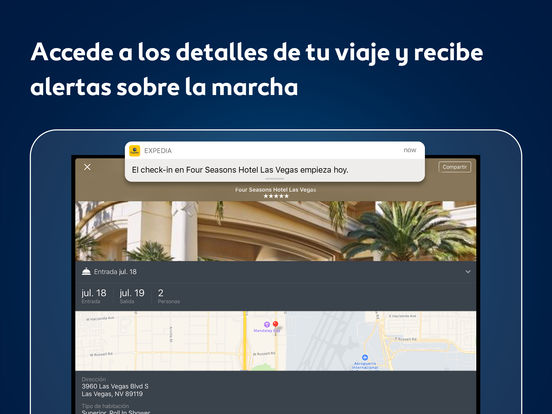Screen dimensions: 552x414
Task: Click the airport marker on the map
Action: coord(365,357)
